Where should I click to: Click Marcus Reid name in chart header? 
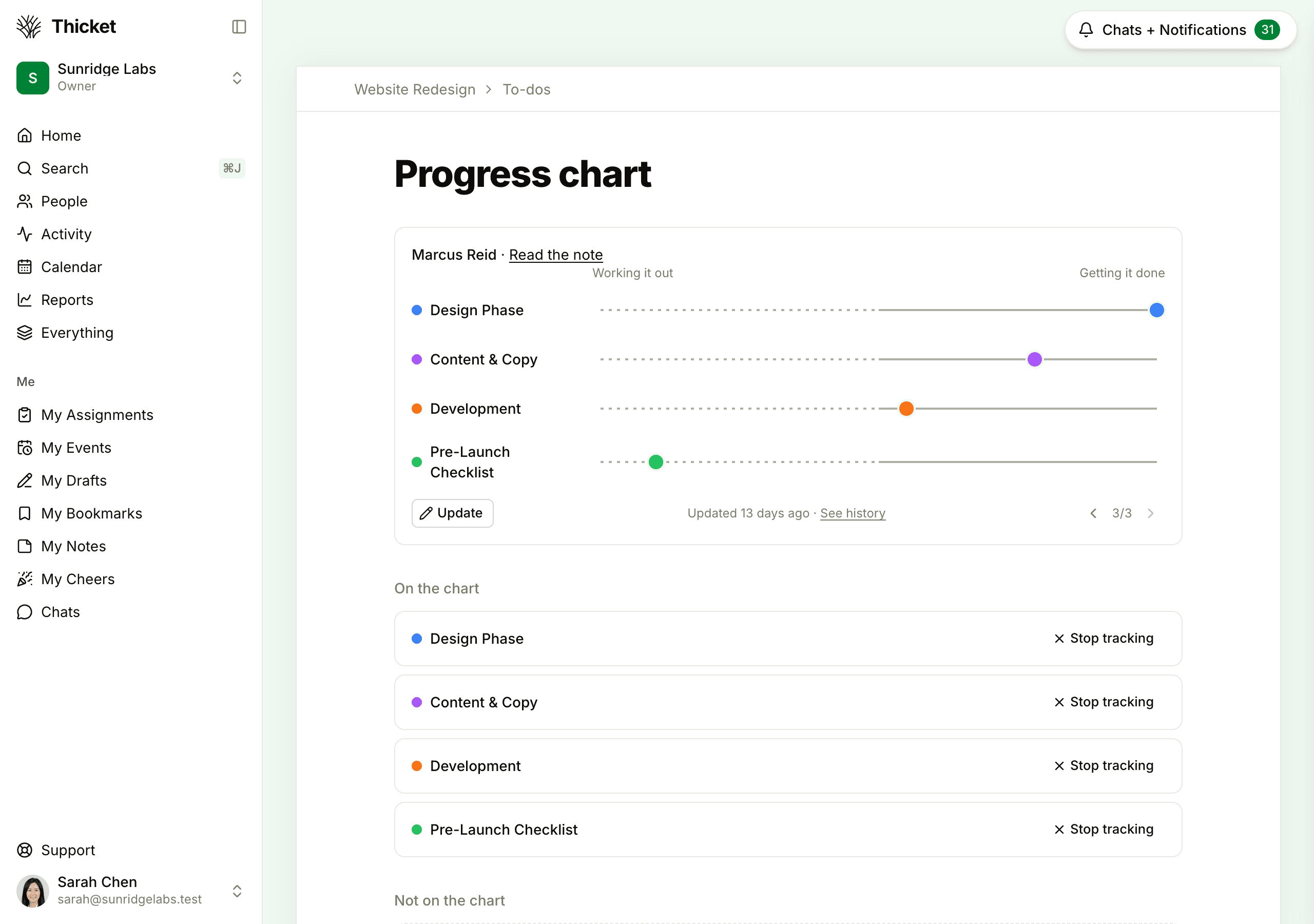(x=454, y=255)
